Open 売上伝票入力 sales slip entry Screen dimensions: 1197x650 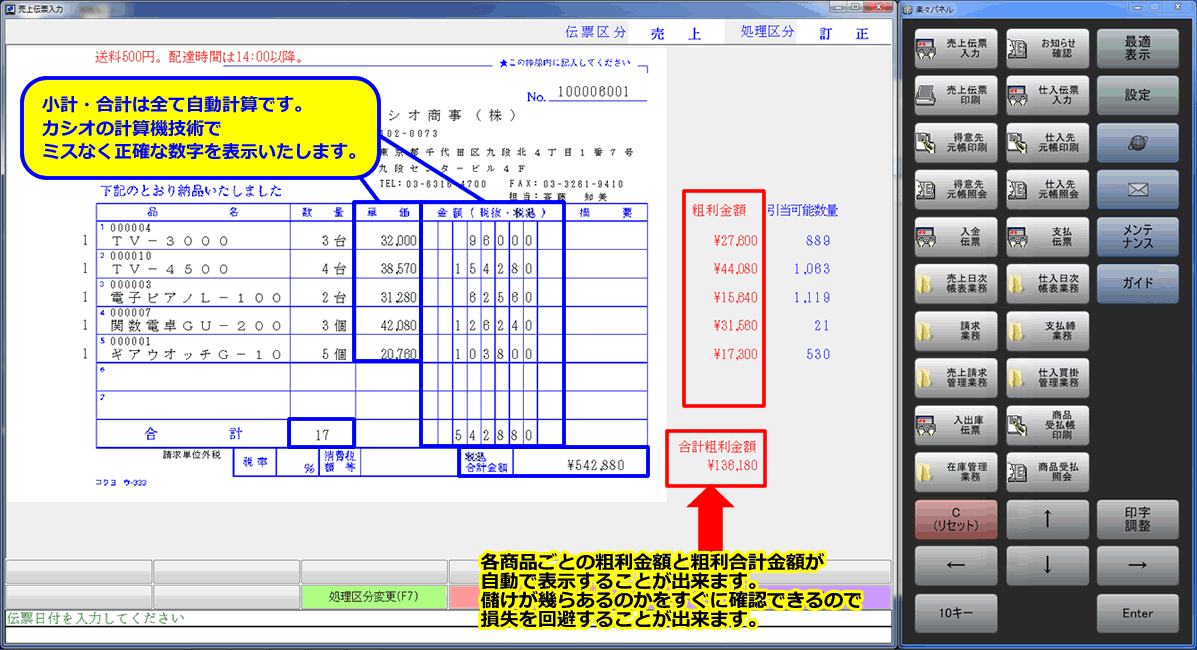(x=955, y=47)
